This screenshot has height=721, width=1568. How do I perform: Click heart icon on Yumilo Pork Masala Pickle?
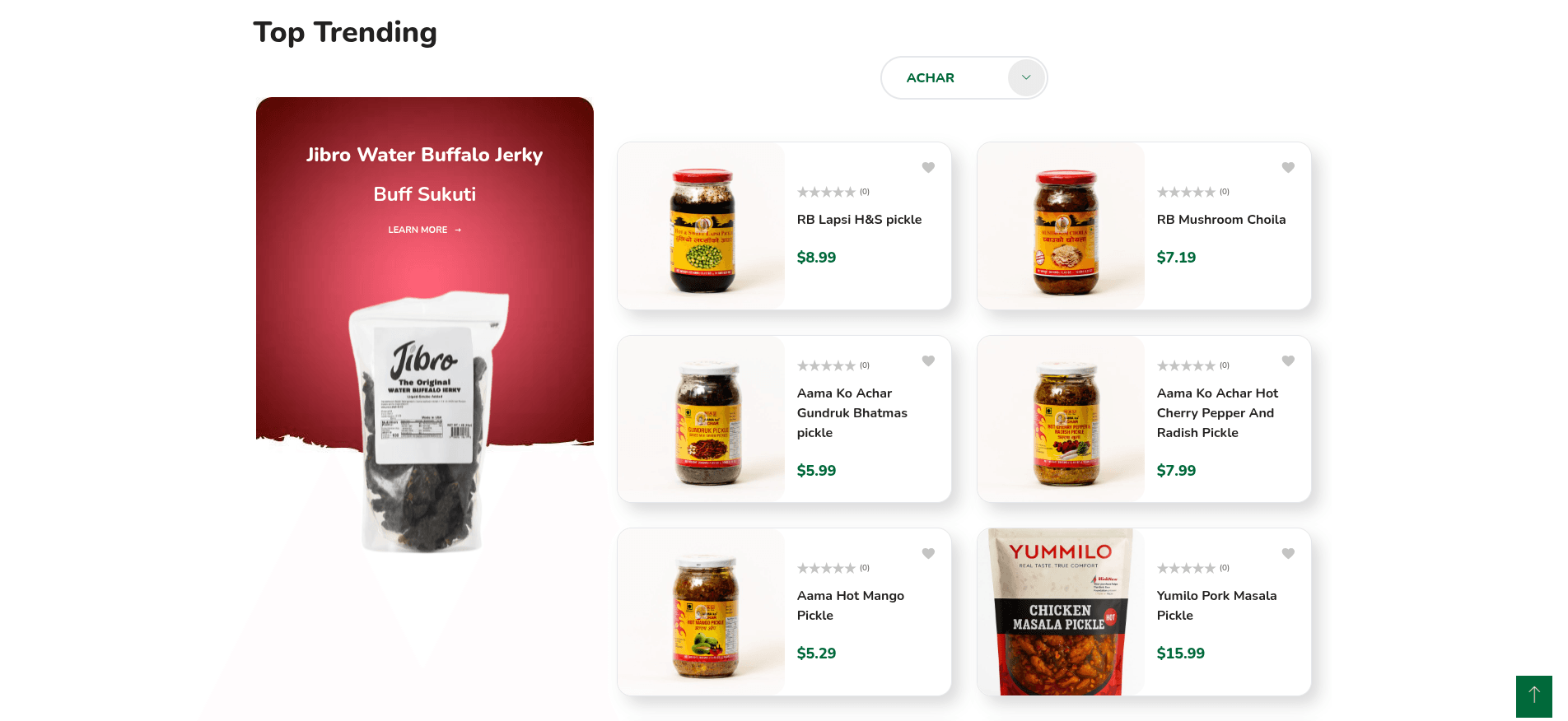click(1288, 553)
